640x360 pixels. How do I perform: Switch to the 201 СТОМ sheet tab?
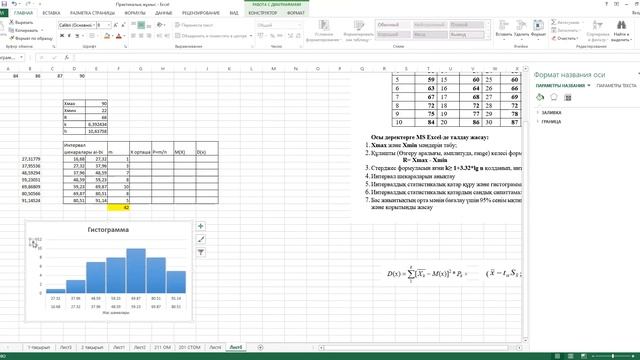(x=189, y=347)
